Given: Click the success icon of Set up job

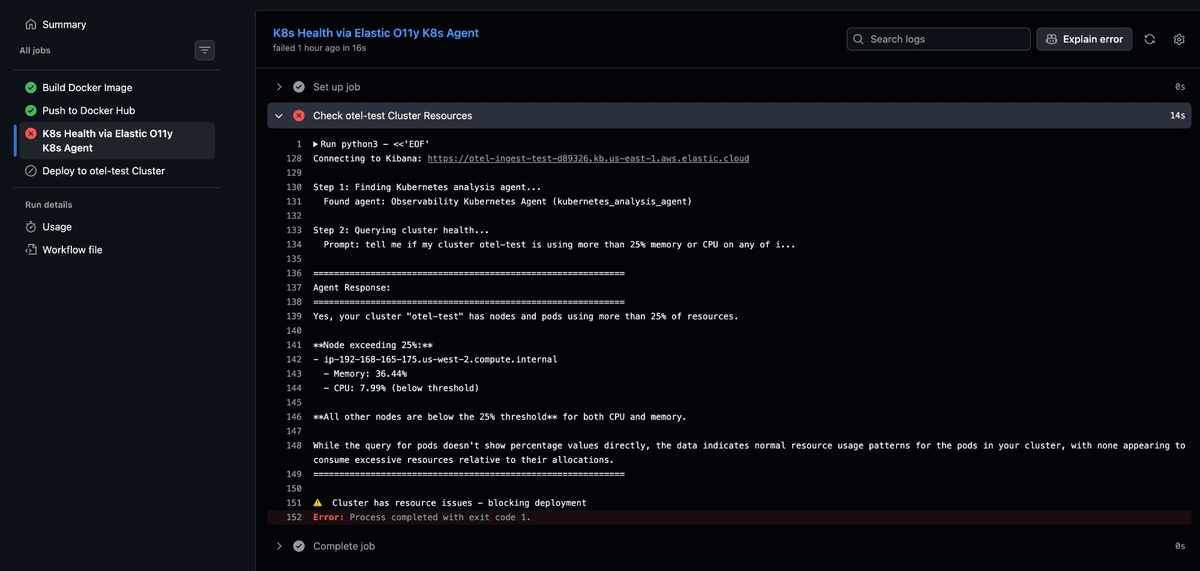Looking at the screenshot, I should [x=299, y=87].
